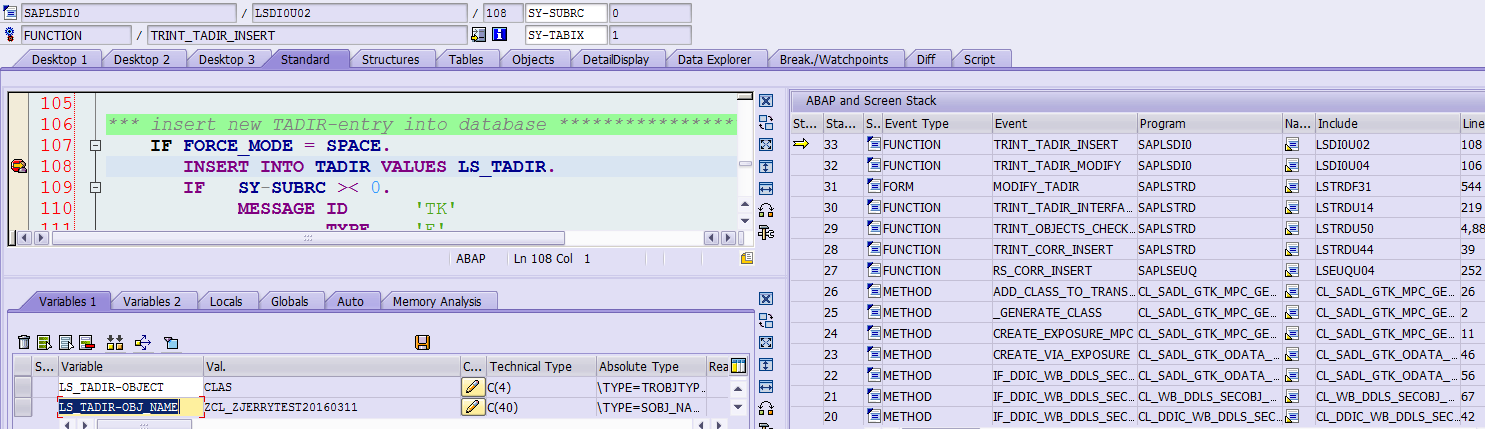Screen dimensions: 1485x429
Task: Open the column layout icon in variables table
Action: (x=739, y=366)
